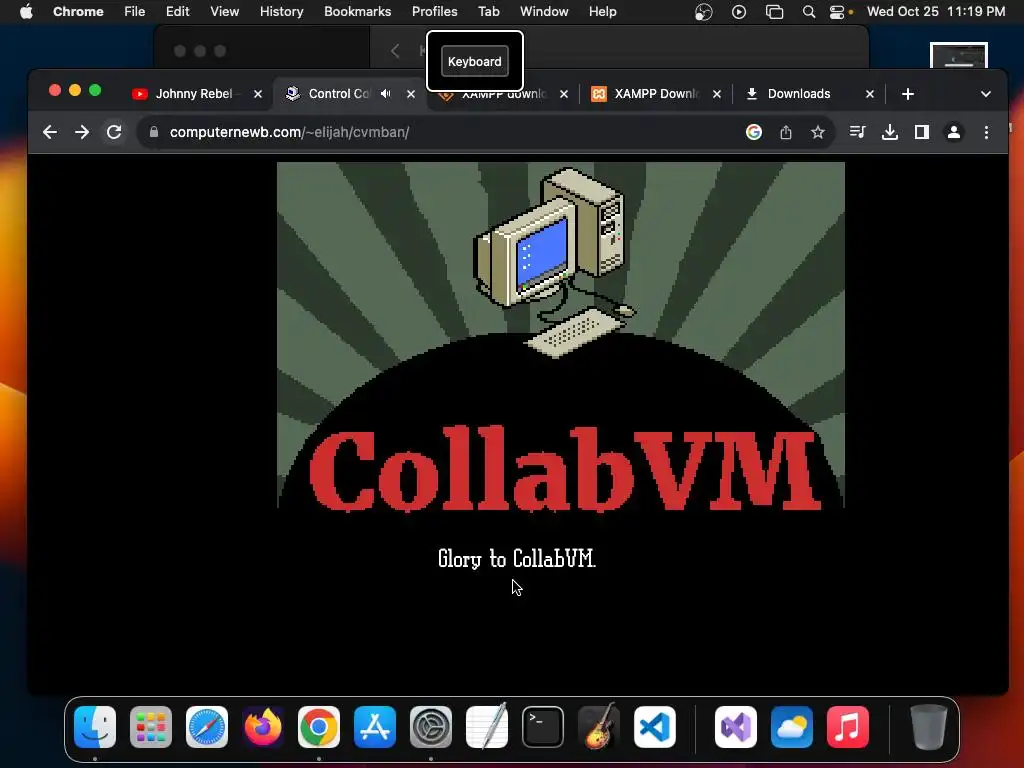The image size is (1024, 768).
Task: Open Visual Studio Code from the Dock
Action: 655,727
